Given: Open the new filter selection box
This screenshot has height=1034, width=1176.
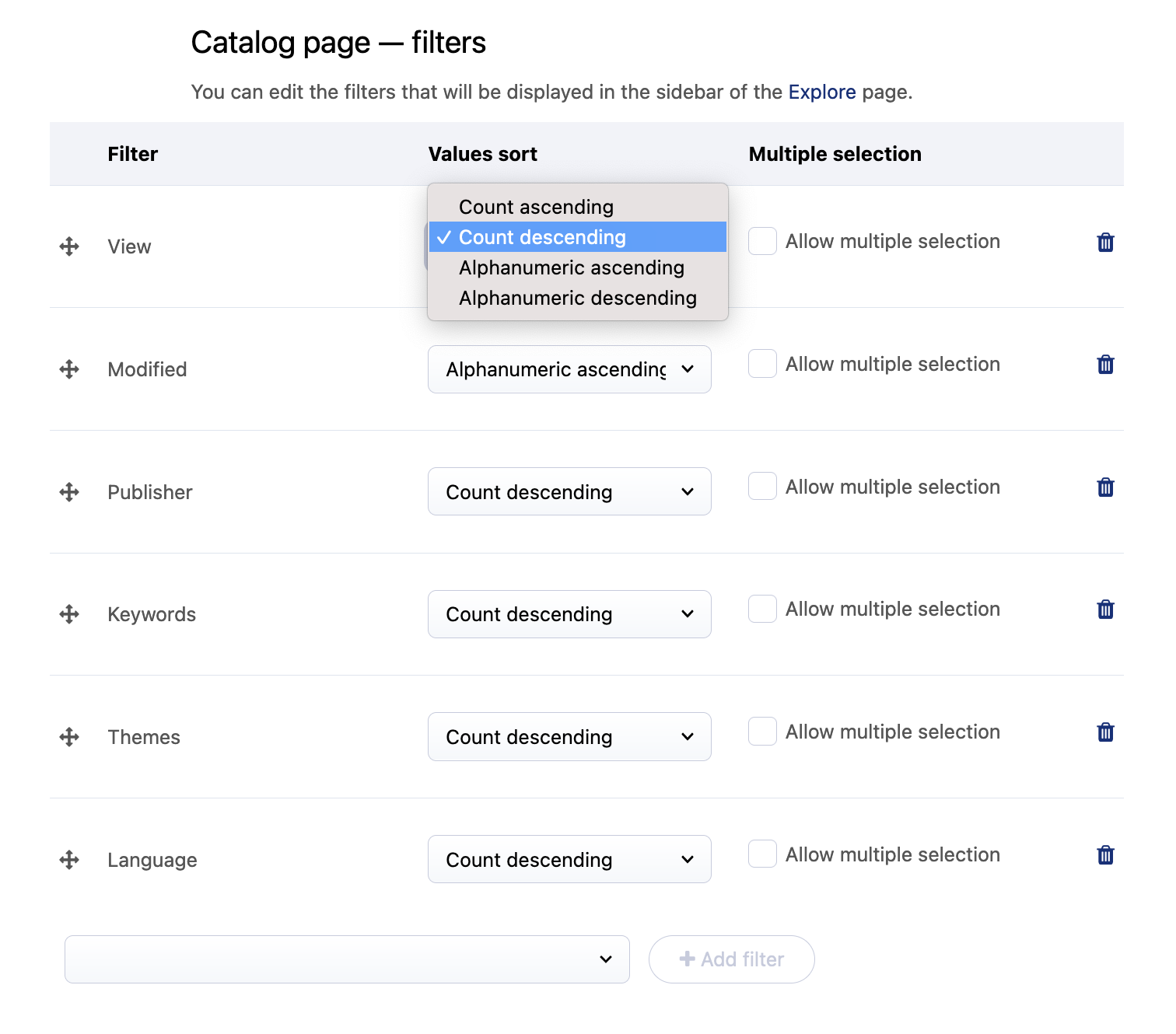Looking at the screenshot, I should coord(347,959).
